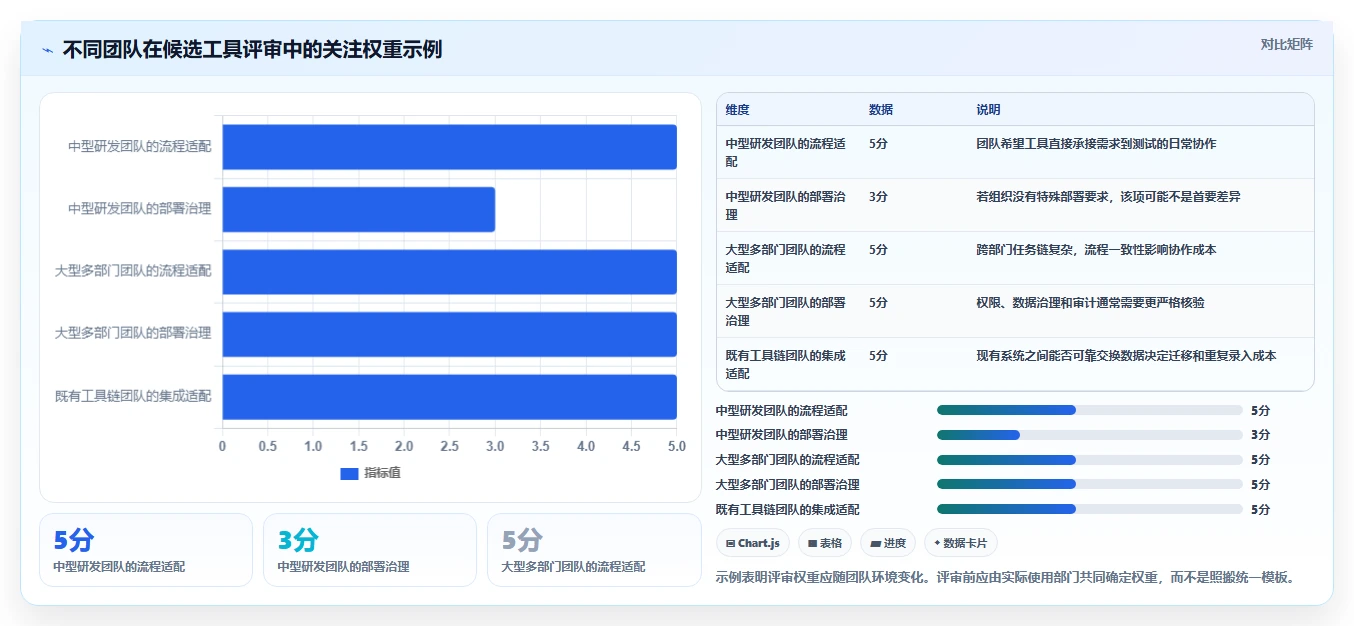Click the summary sentence starting with 示例表明评审权重

point(1006,577)
